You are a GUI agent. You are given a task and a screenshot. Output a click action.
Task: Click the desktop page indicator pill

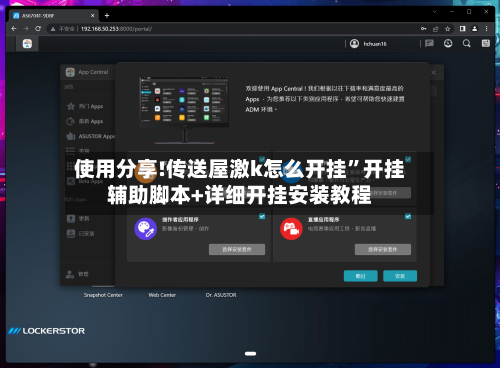(250, 354)
